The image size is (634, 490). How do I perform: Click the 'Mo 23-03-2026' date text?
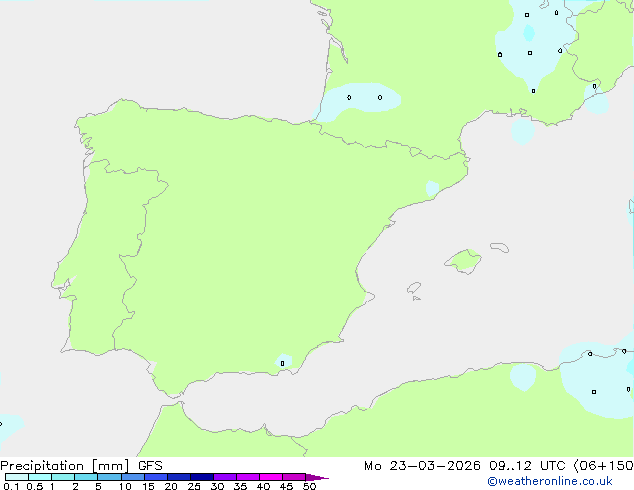[422, 466]
